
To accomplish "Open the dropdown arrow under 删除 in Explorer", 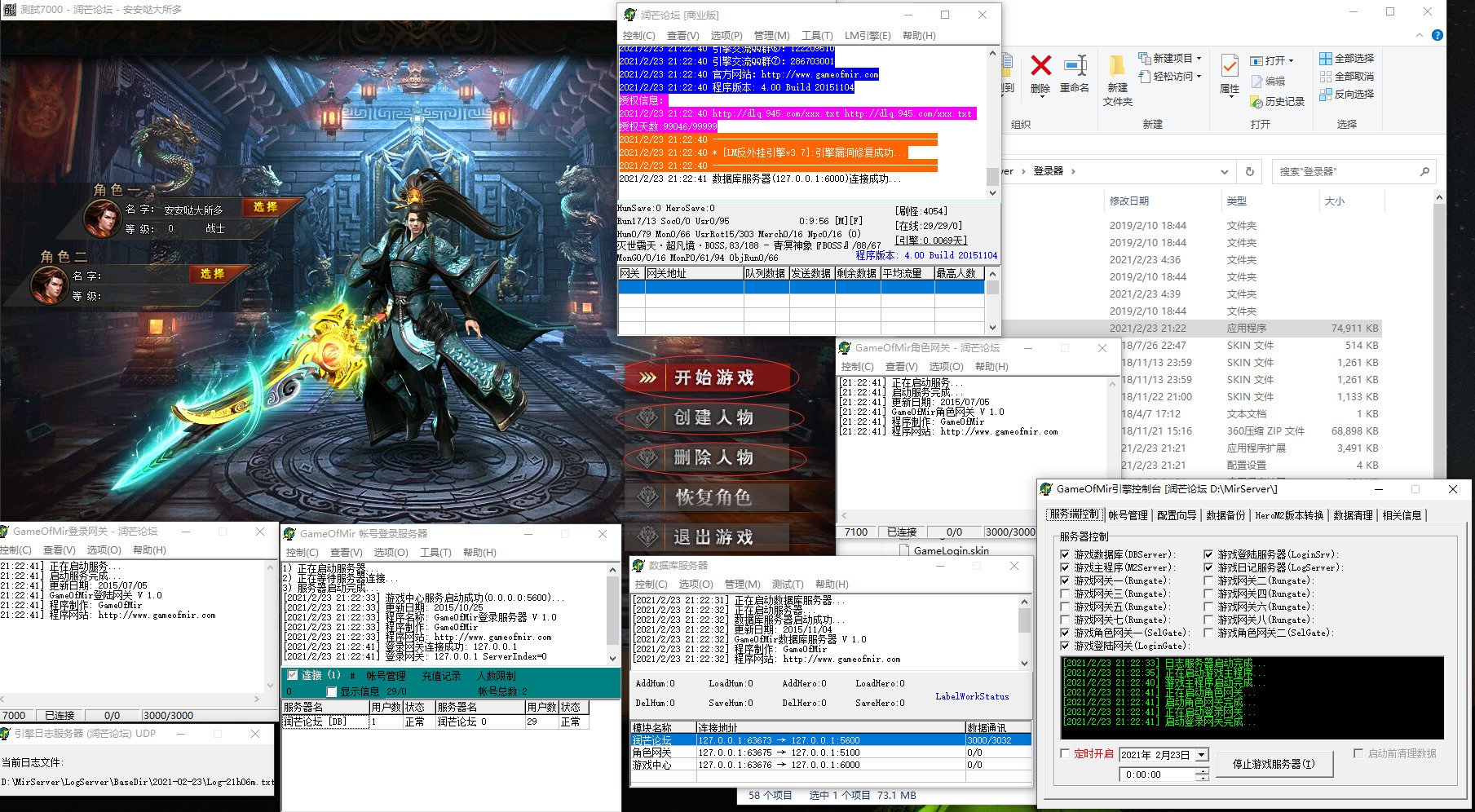I will pos(1040,98).
